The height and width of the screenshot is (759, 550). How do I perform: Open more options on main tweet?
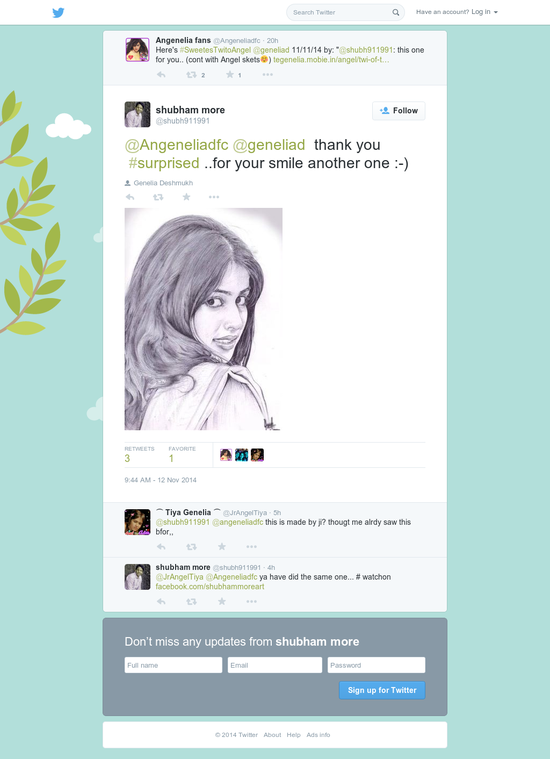[214, 197]
